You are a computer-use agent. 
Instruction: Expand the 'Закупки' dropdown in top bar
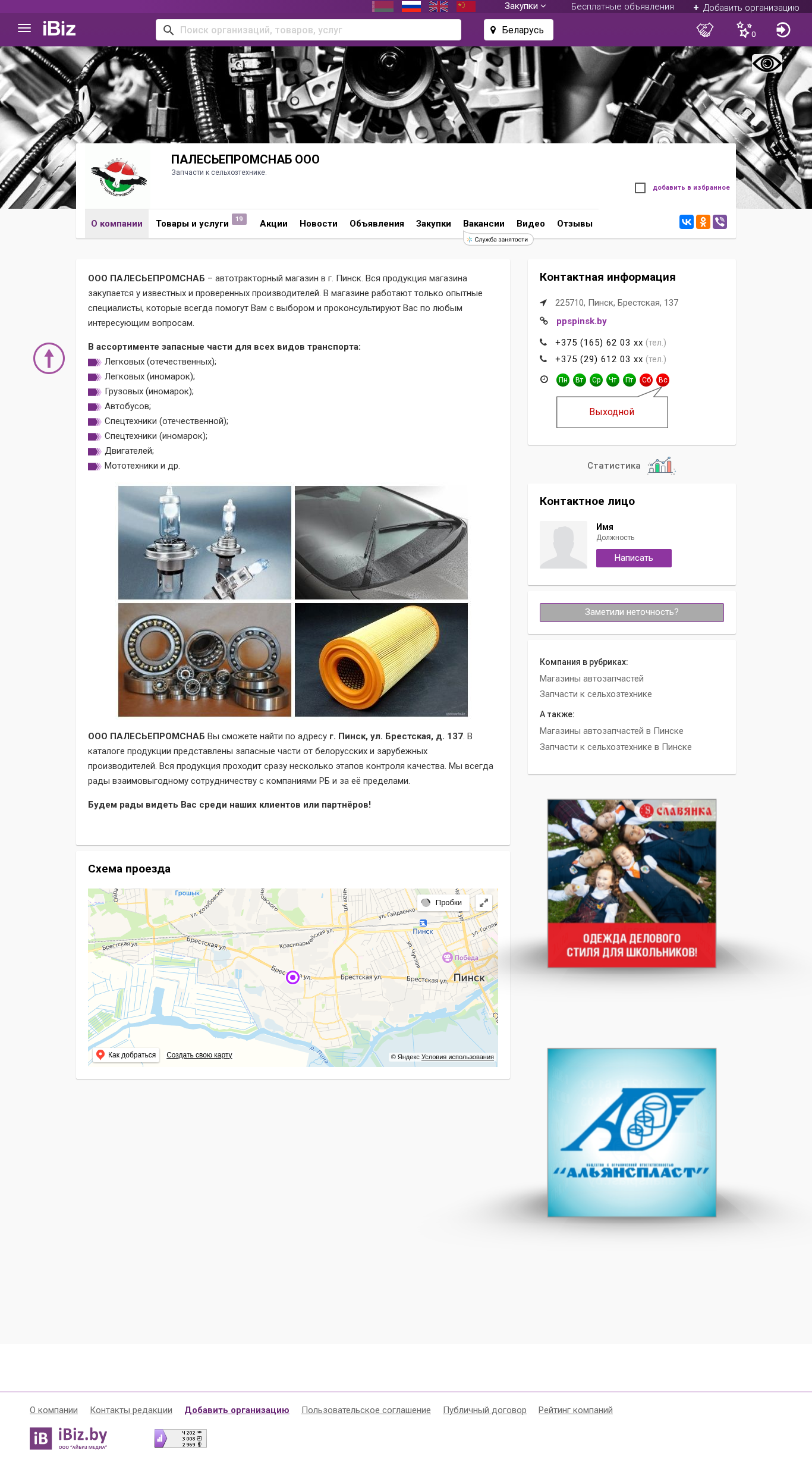pos(525,7)
